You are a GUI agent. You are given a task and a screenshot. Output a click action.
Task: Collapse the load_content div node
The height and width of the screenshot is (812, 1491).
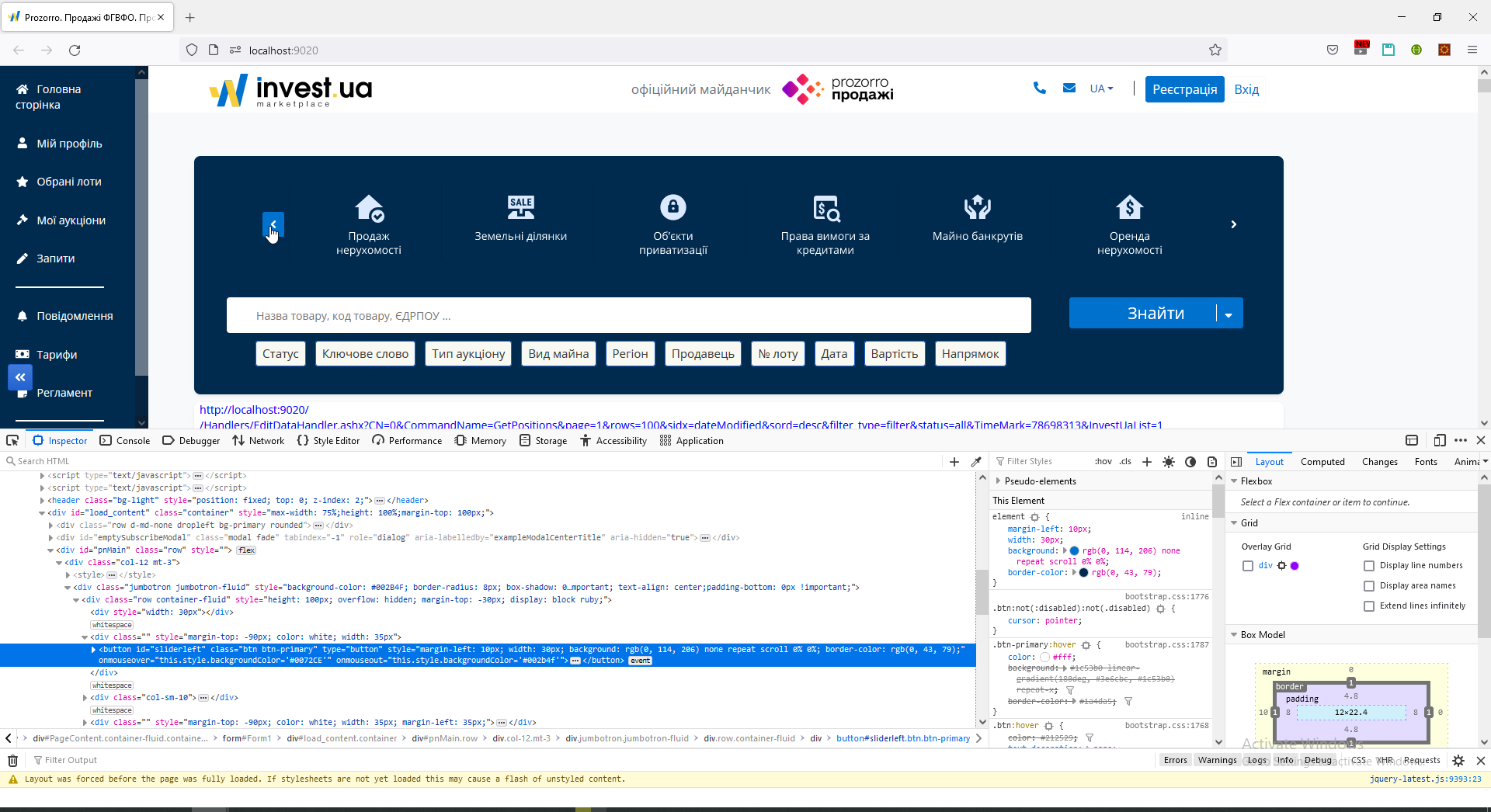[x=42, y=513]
